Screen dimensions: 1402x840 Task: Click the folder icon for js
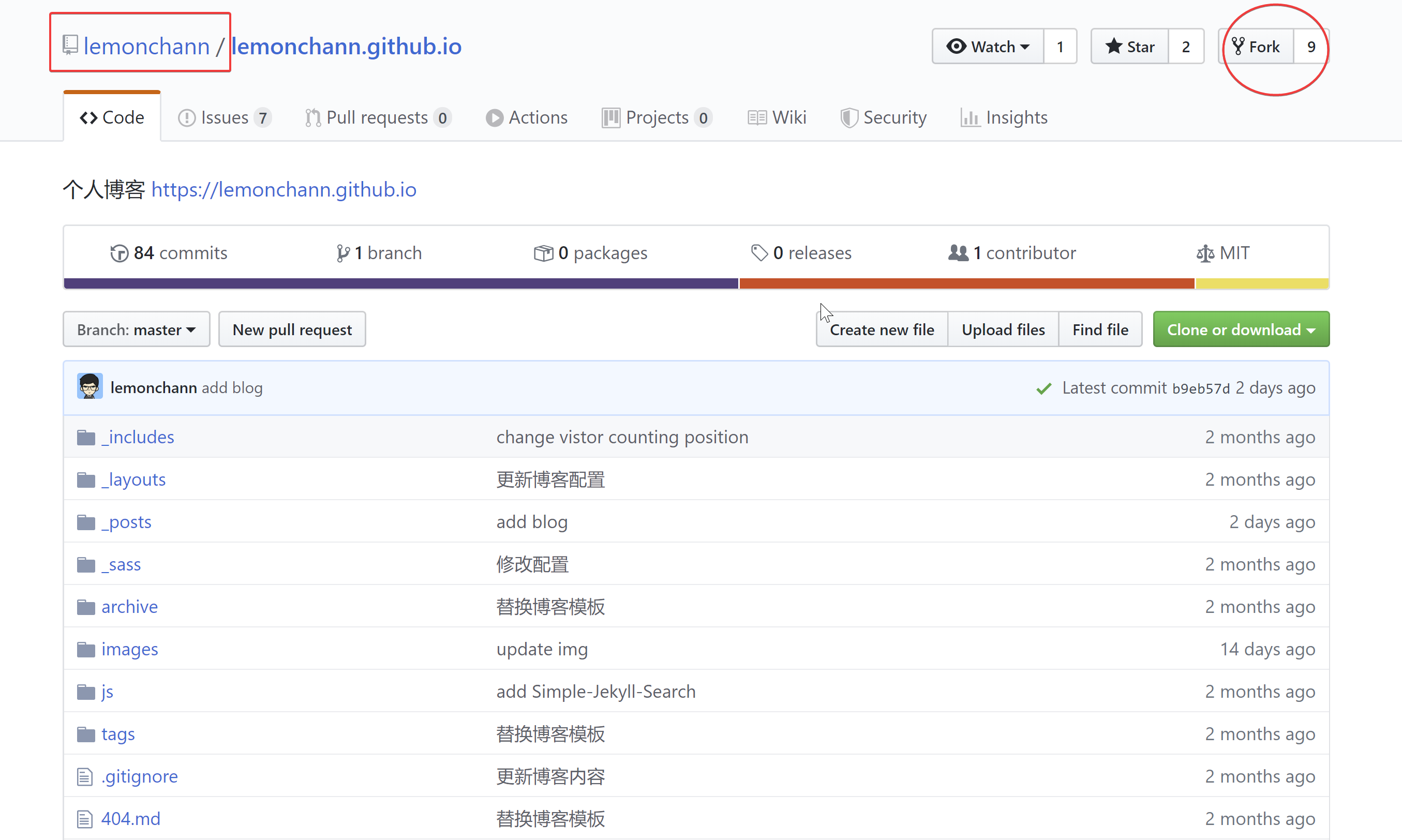86,692
